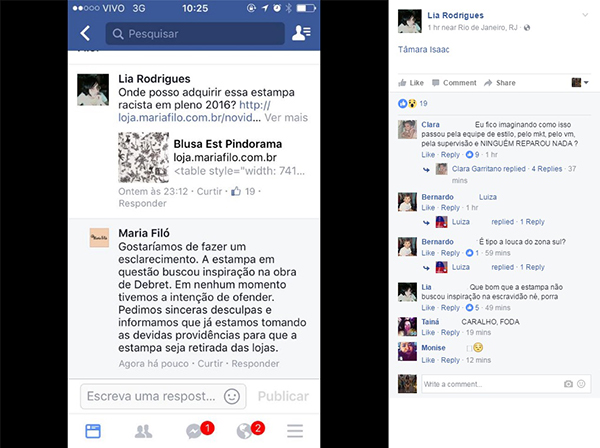The width and height of the screenshot is (600, 448).
Task: Click the Share button on the post
Action: pyautogui.click(x=500, y=83)
